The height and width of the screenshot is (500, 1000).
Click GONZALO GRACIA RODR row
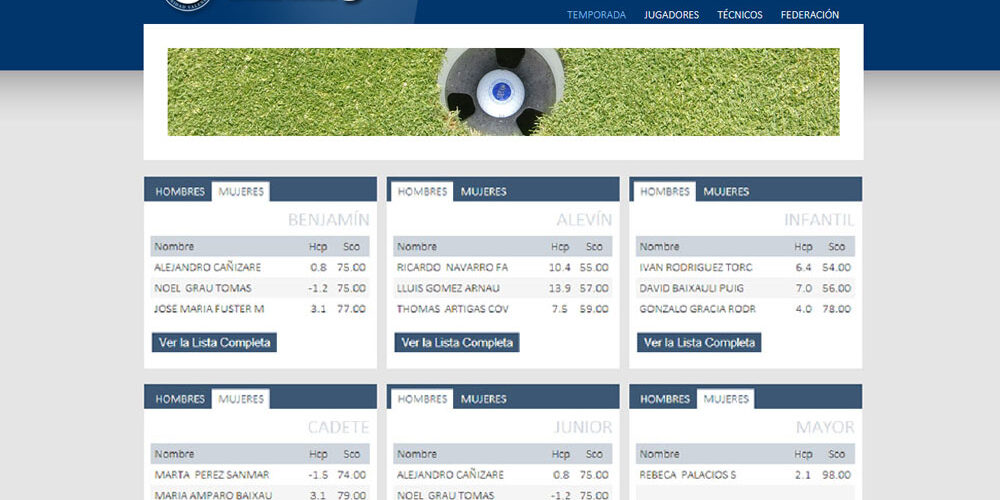(745, 309)
